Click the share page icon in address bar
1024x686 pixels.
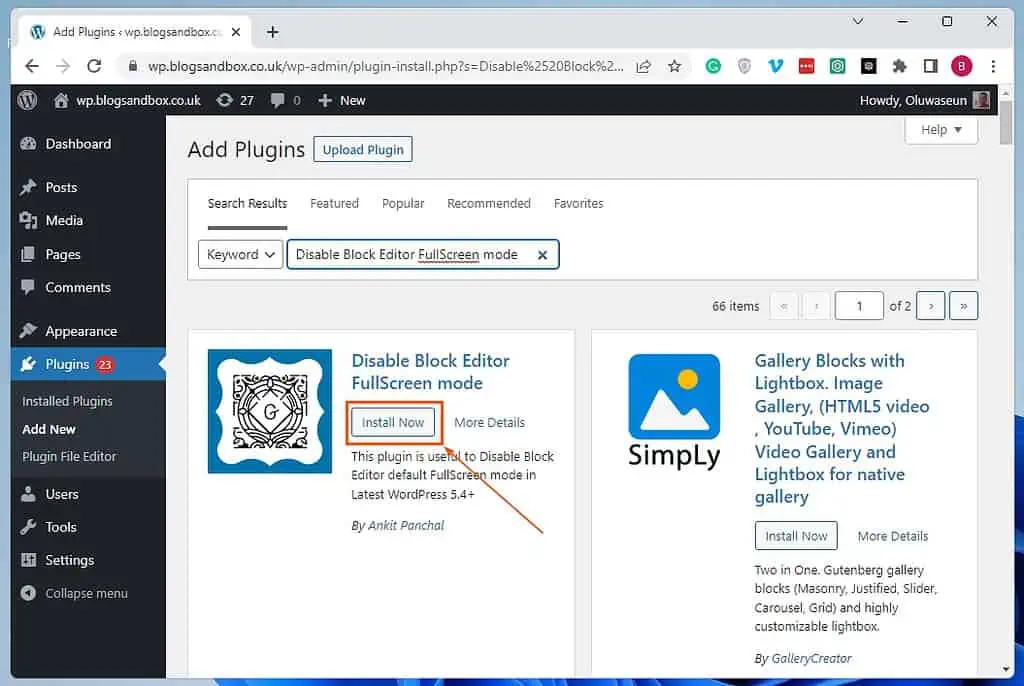tap(643, 66)
